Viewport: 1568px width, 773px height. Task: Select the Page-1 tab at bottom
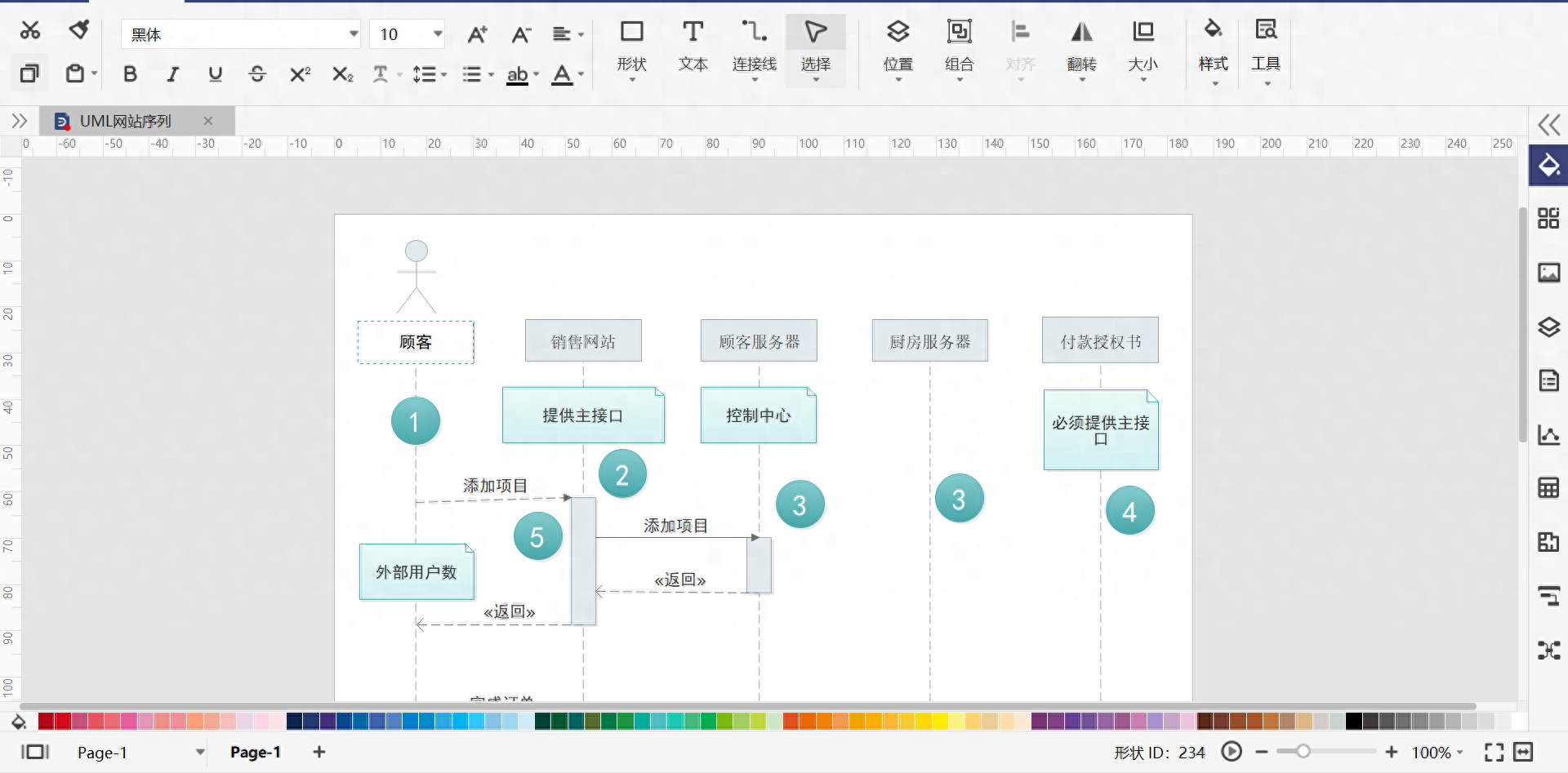click(x=255, y=752)
